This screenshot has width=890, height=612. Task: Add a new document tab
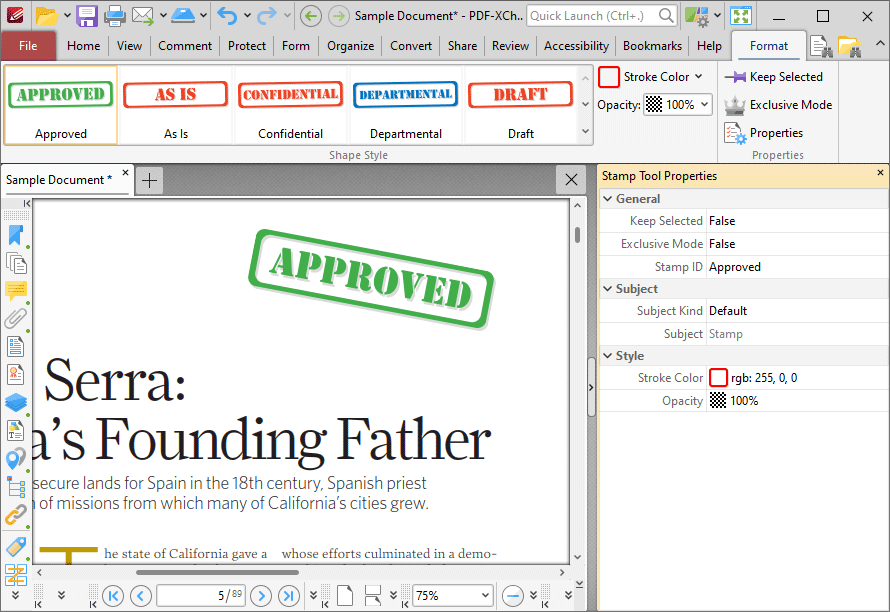click(150, 181)
